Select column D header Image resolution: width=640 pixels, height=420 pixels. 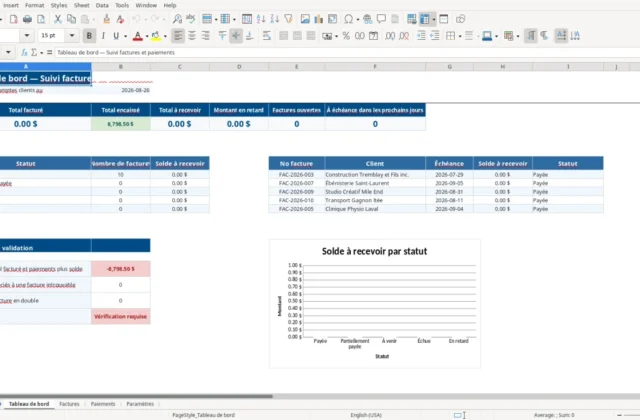pos(239,67)
